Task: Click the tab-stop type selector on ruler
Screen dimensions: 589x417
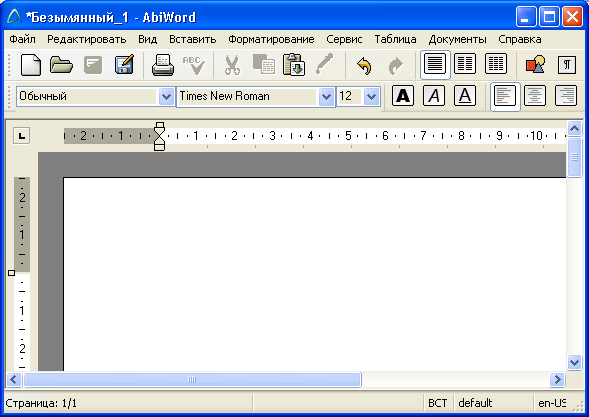Action: pos(21,136)
